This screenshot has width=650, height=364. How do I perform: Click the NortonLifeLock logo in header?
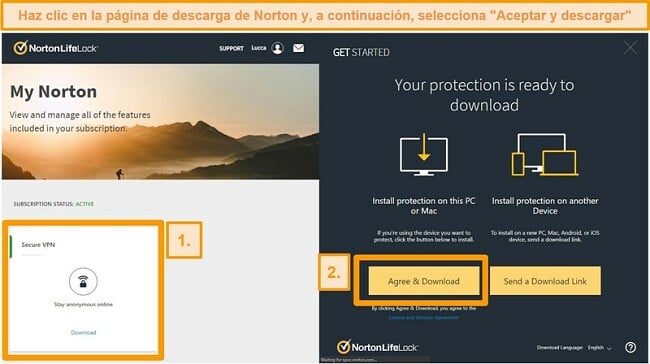pyautogui.click(x=55, y=48)
